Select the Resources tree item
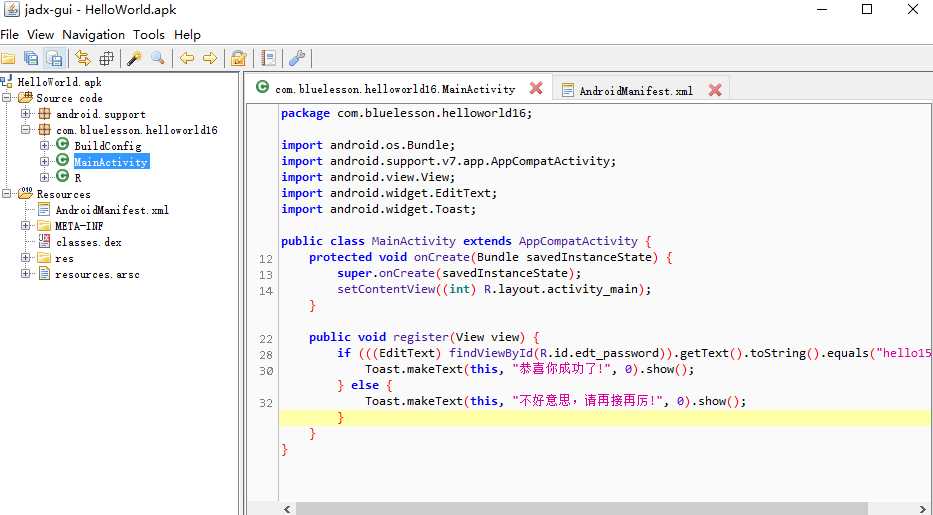The height and width of the screenshot is (515, 933). (64, 194)
